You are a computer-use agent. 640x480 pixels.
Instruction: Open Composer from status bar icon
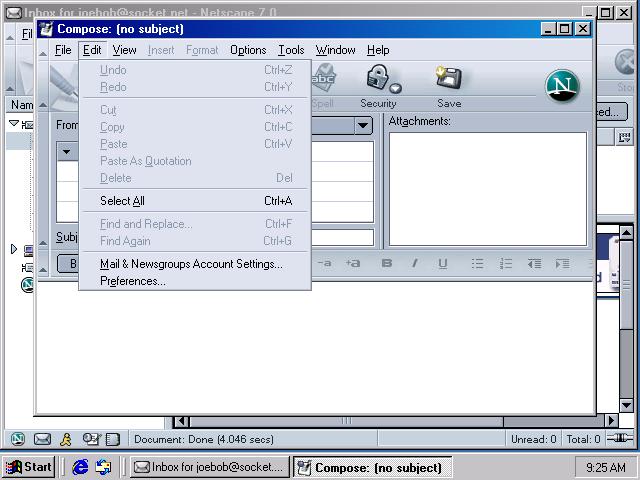[x=91, y=439]
